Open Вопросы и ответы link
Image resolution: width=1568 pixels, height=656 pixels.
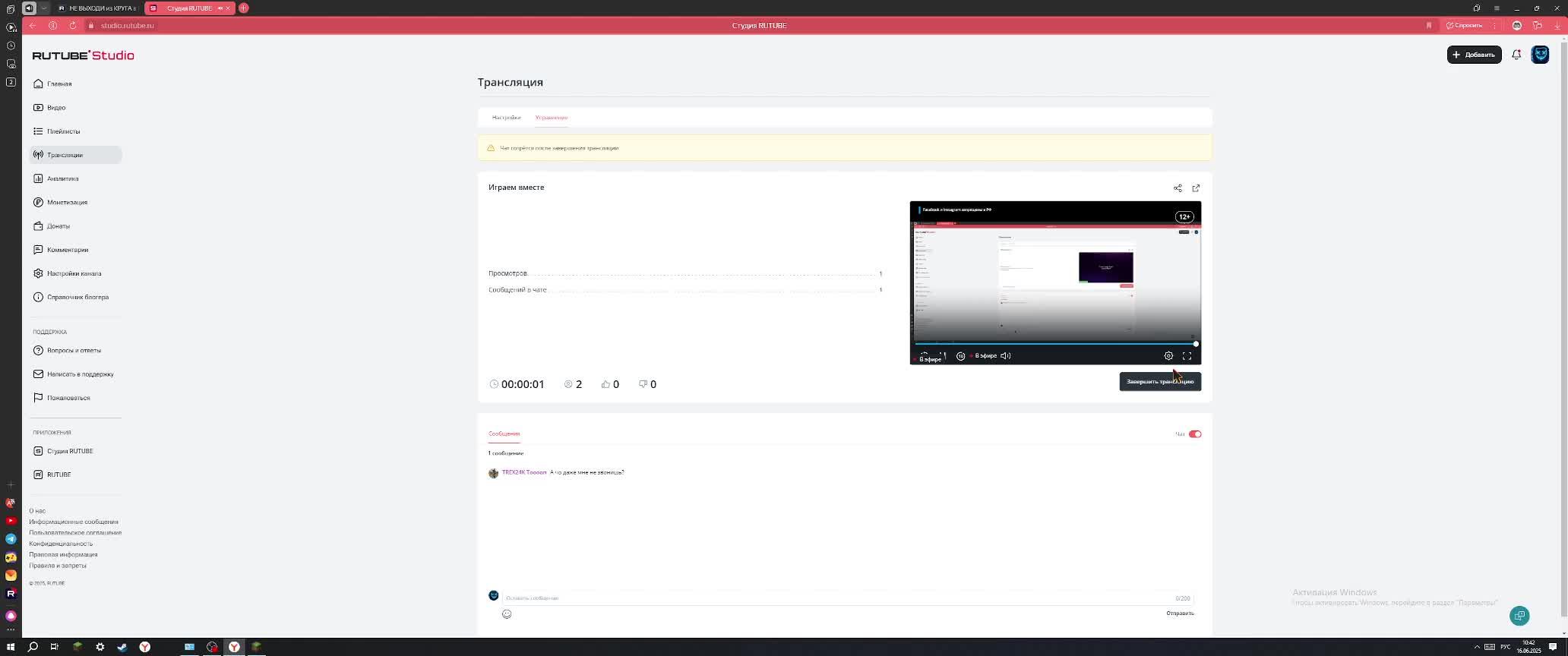coord(75,351)
